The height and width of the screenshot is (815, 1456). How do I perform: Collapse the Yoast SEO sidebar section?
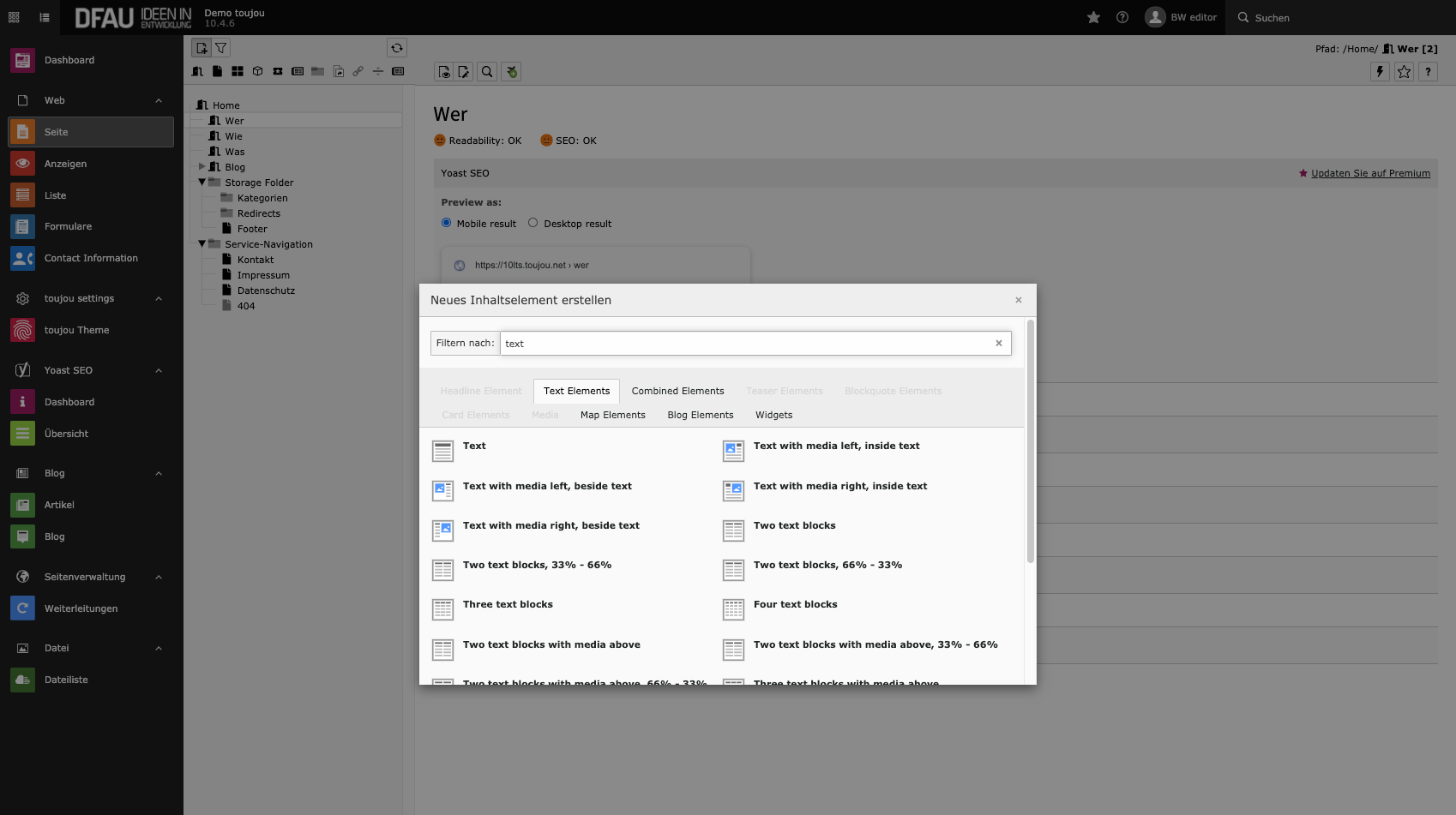tap(159, 370)
